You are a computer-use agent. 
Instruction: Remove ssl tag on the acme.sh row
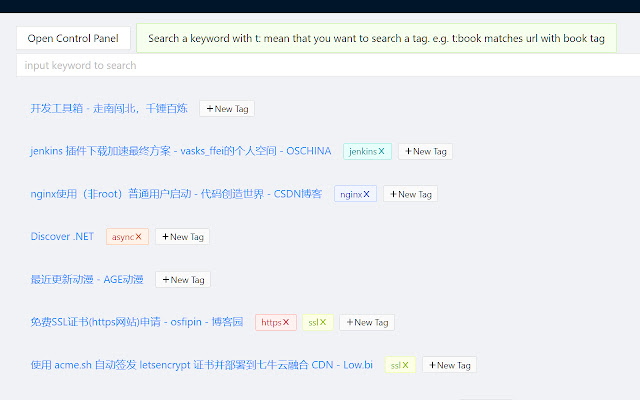click(x=406, y=366)
